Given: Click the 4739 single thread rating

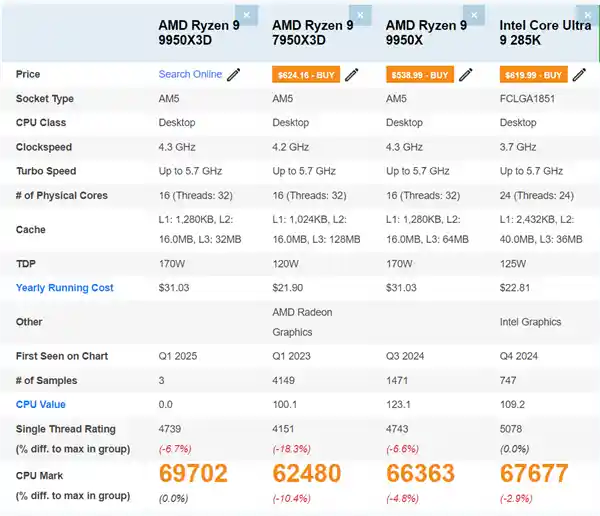Looking at the screenshot, I should tap(170, 429).
